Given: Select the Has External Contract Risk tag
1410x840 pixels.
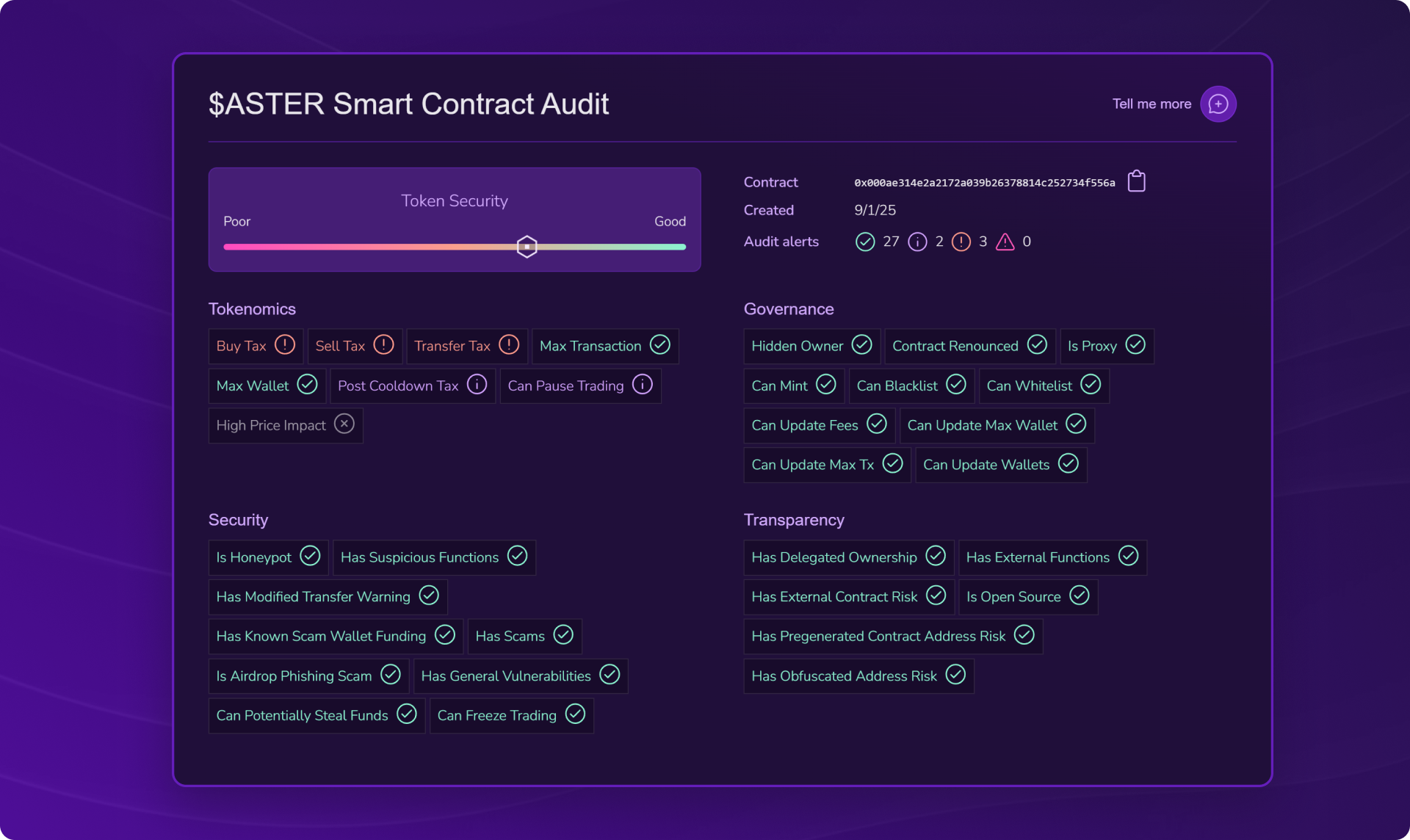Looking at the screenshot, I should [x=849, y=597].
